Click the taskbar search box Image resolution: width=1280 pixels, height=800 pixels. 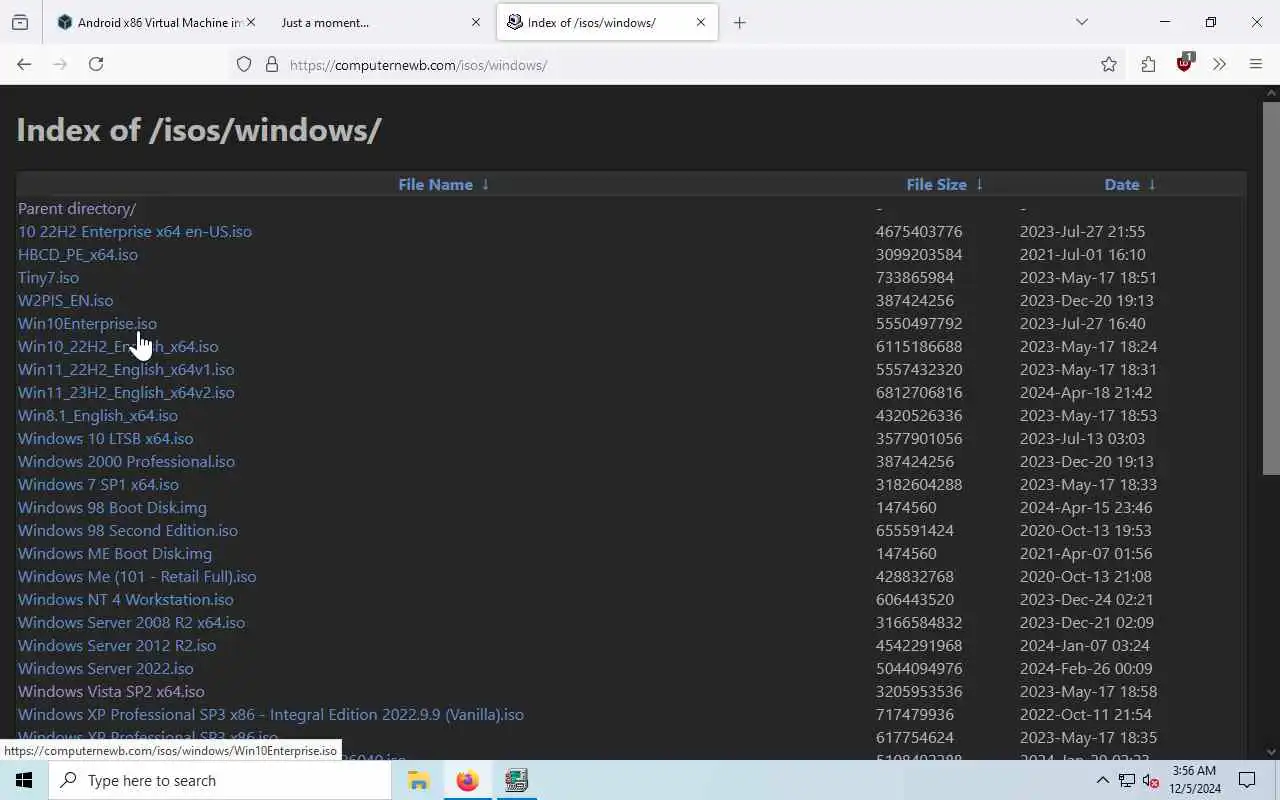[220, 780]
